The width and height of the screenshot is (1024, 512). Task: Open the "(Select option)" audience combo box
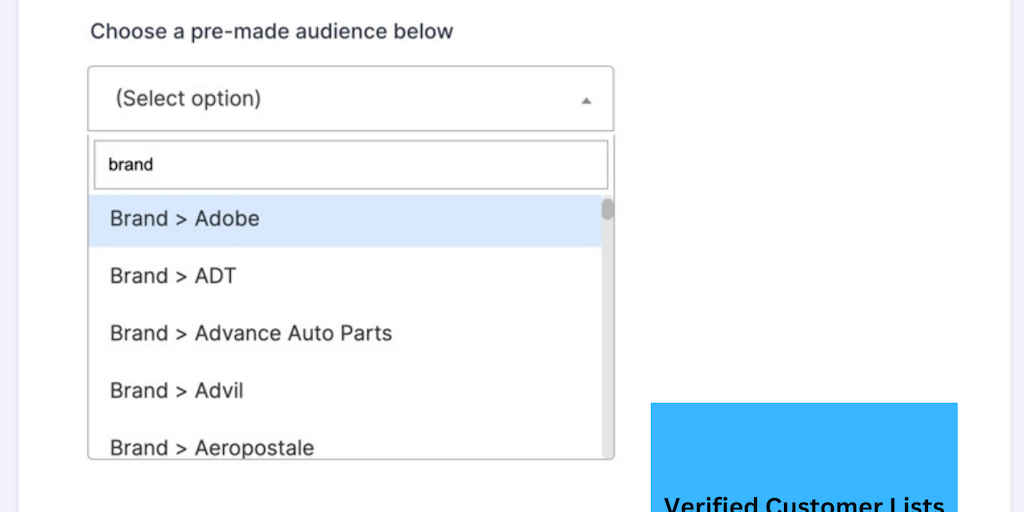coord(350,99)
